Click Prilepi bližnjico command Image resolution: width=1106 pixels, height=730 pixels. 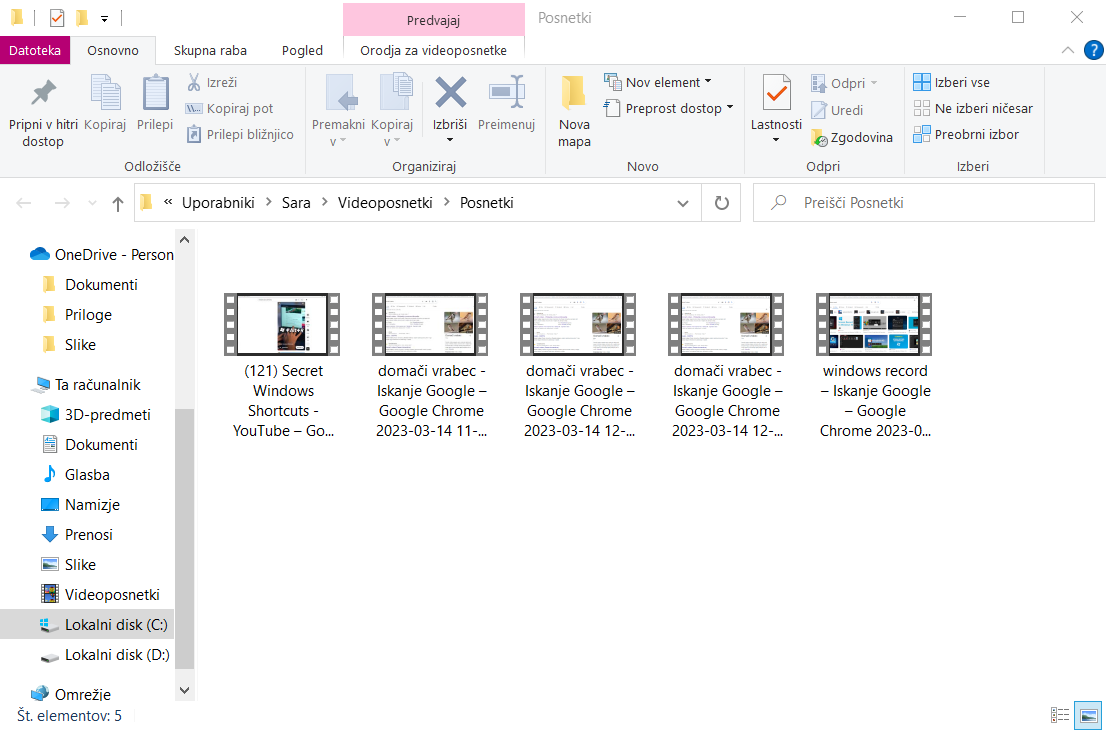tap(240, 134)
